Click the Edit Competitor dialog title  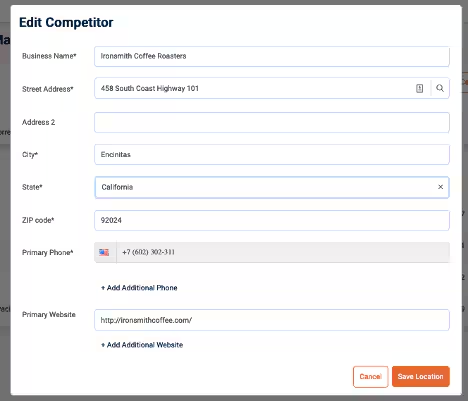click(x=66, y=23)
